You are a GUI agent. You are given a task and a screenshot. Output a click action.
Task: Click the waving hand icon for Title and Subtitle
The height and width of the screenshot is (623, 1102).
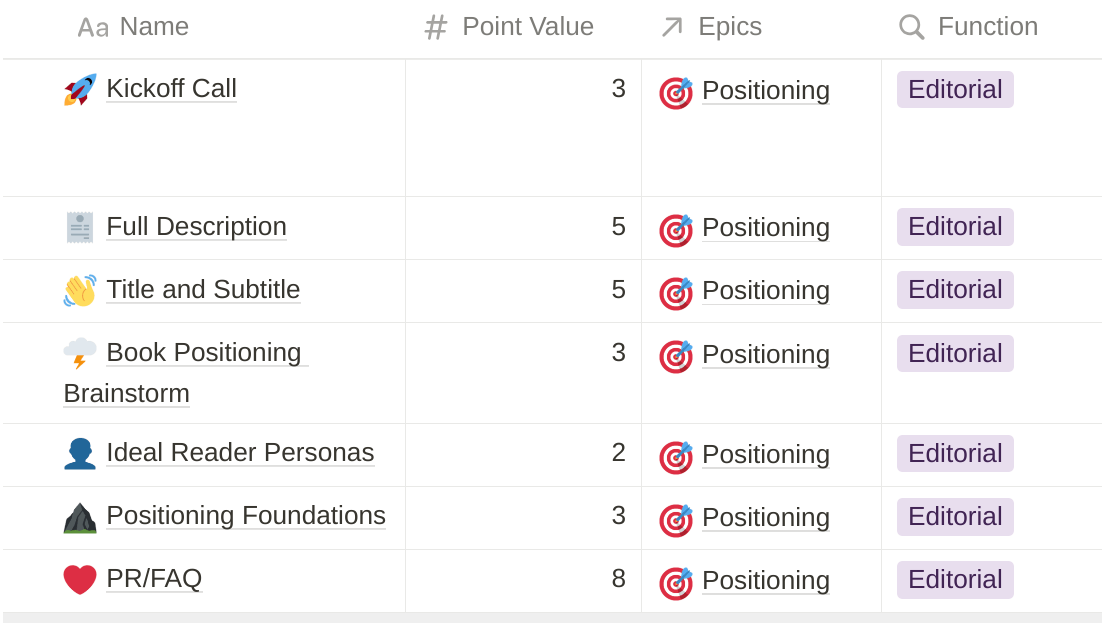(x=80, y=290)
